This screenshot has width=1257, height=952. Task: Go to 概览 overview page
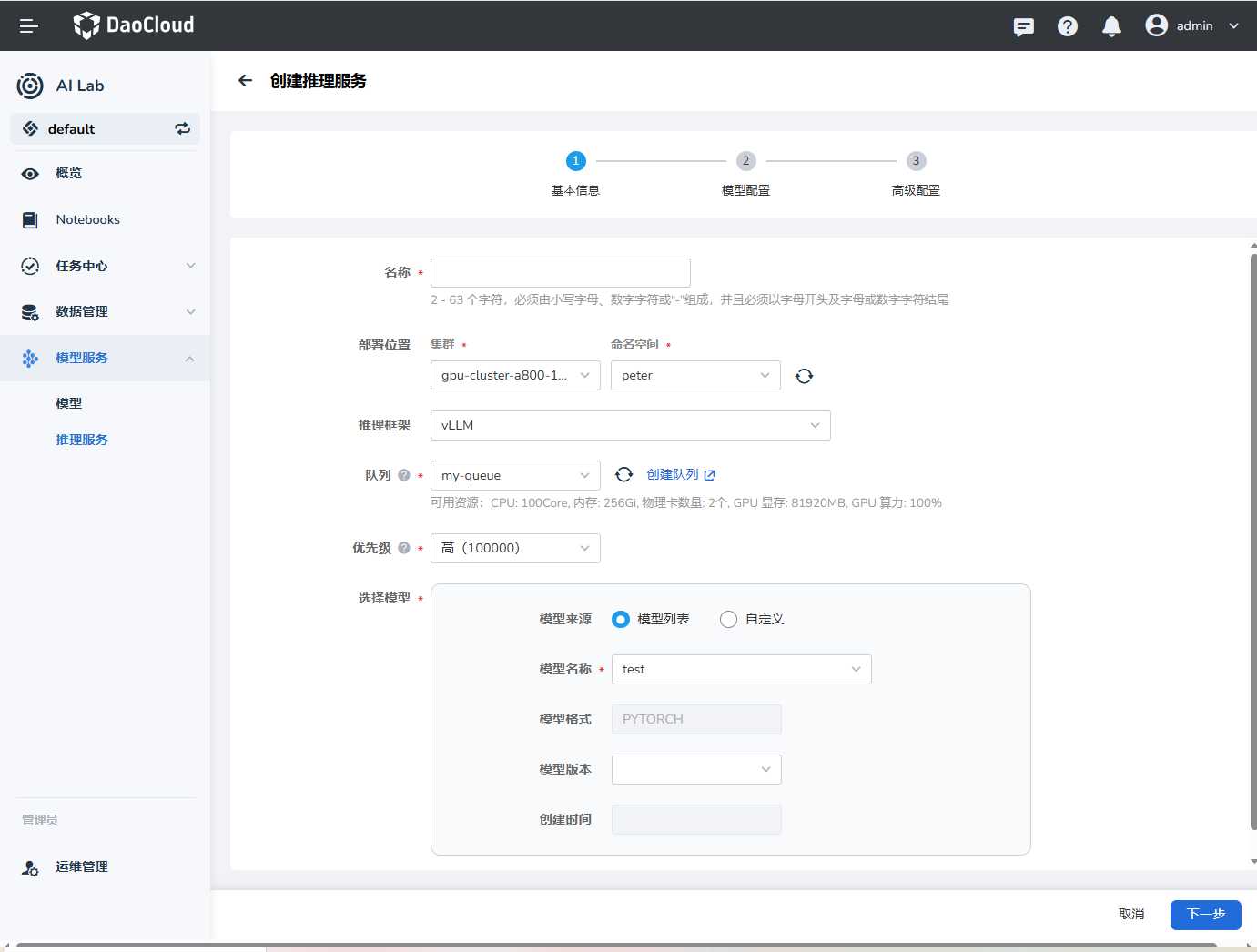coord(68,173)
